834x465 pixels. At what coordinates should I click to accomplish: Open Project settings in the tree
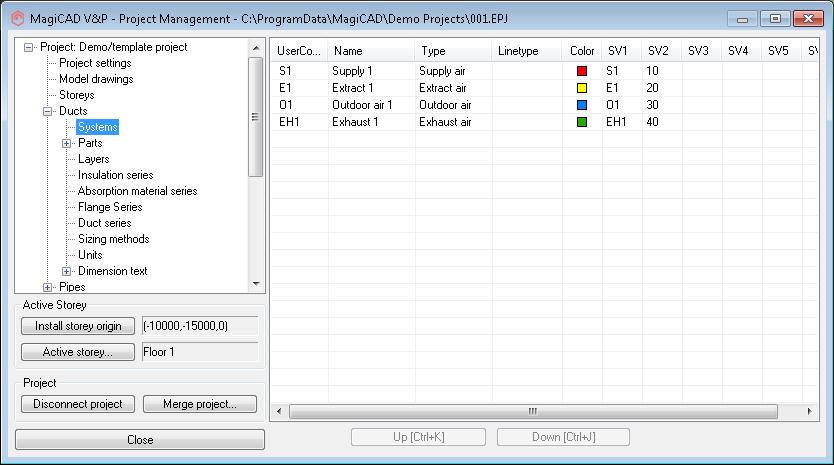pos(95,63)
